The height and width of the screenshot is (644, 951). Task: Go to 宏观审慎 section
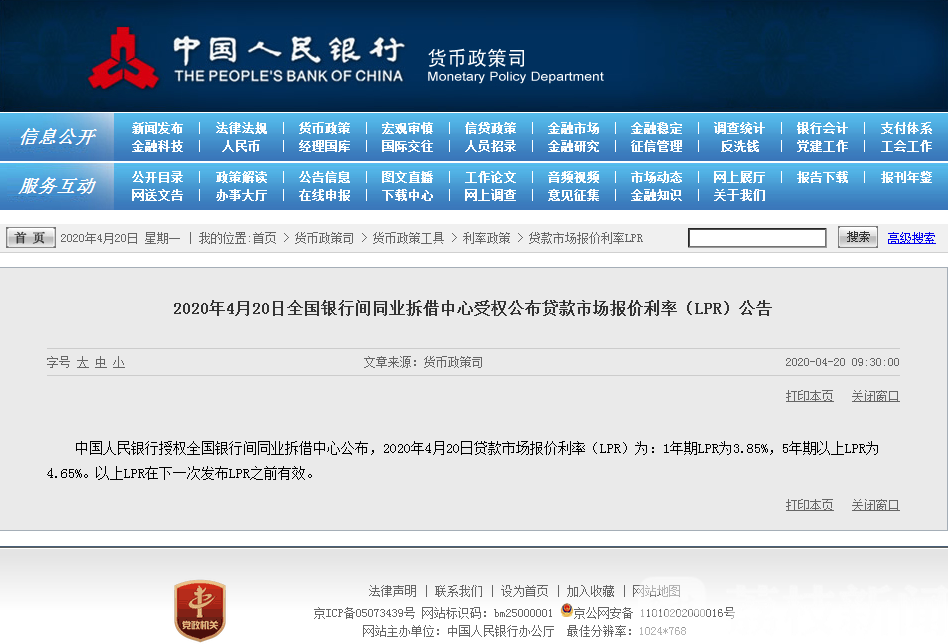tap(407, 129)
